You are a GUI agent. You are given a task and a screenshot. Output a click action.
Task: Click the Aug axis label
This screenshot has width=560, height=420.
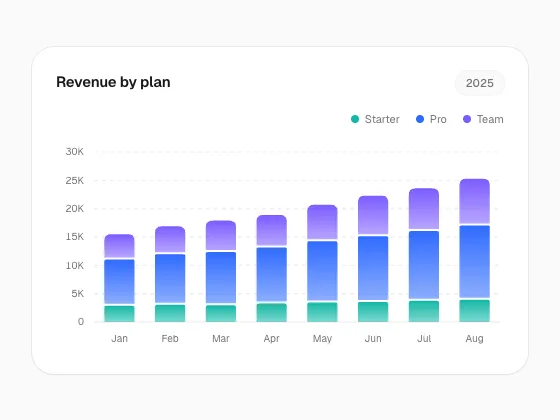475,338
